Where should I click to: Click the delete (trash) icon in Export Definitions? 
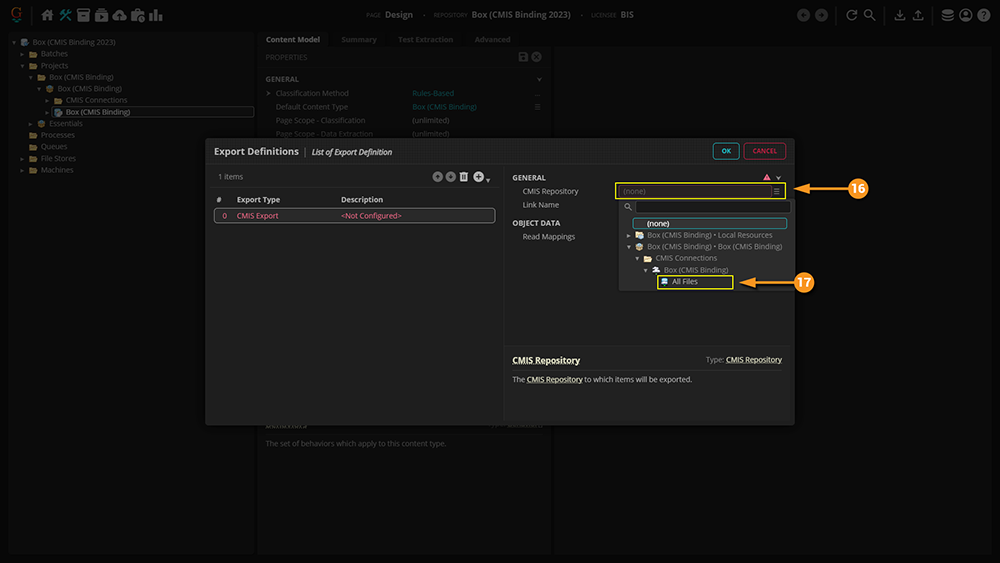pos(464,177)
